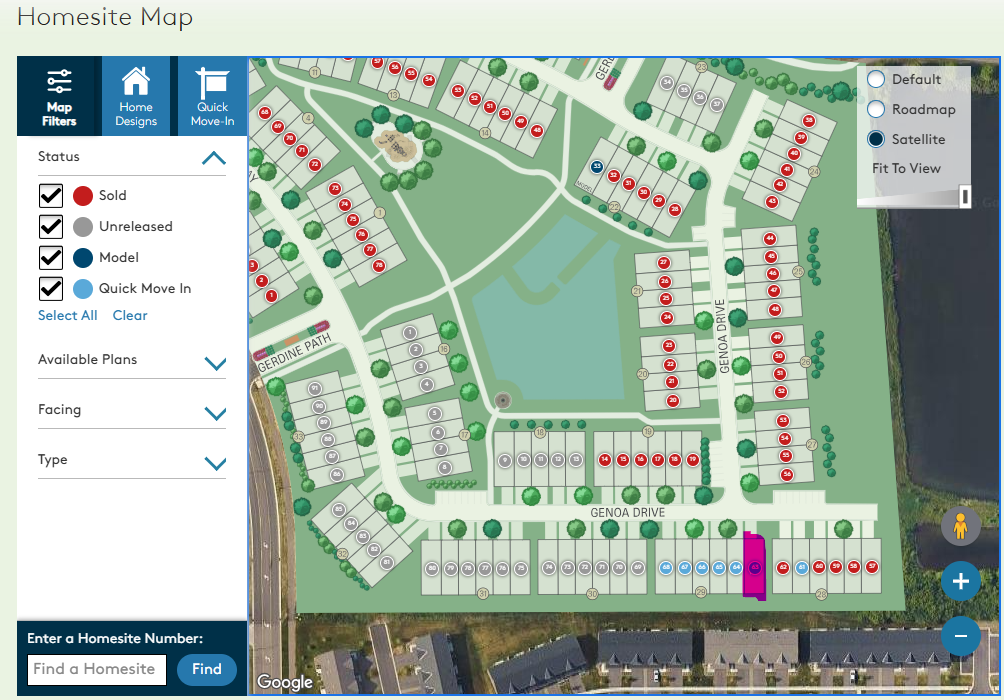The image size is (1004, 700).
Task: Expand the Type filter section
Action: point(214,462)
